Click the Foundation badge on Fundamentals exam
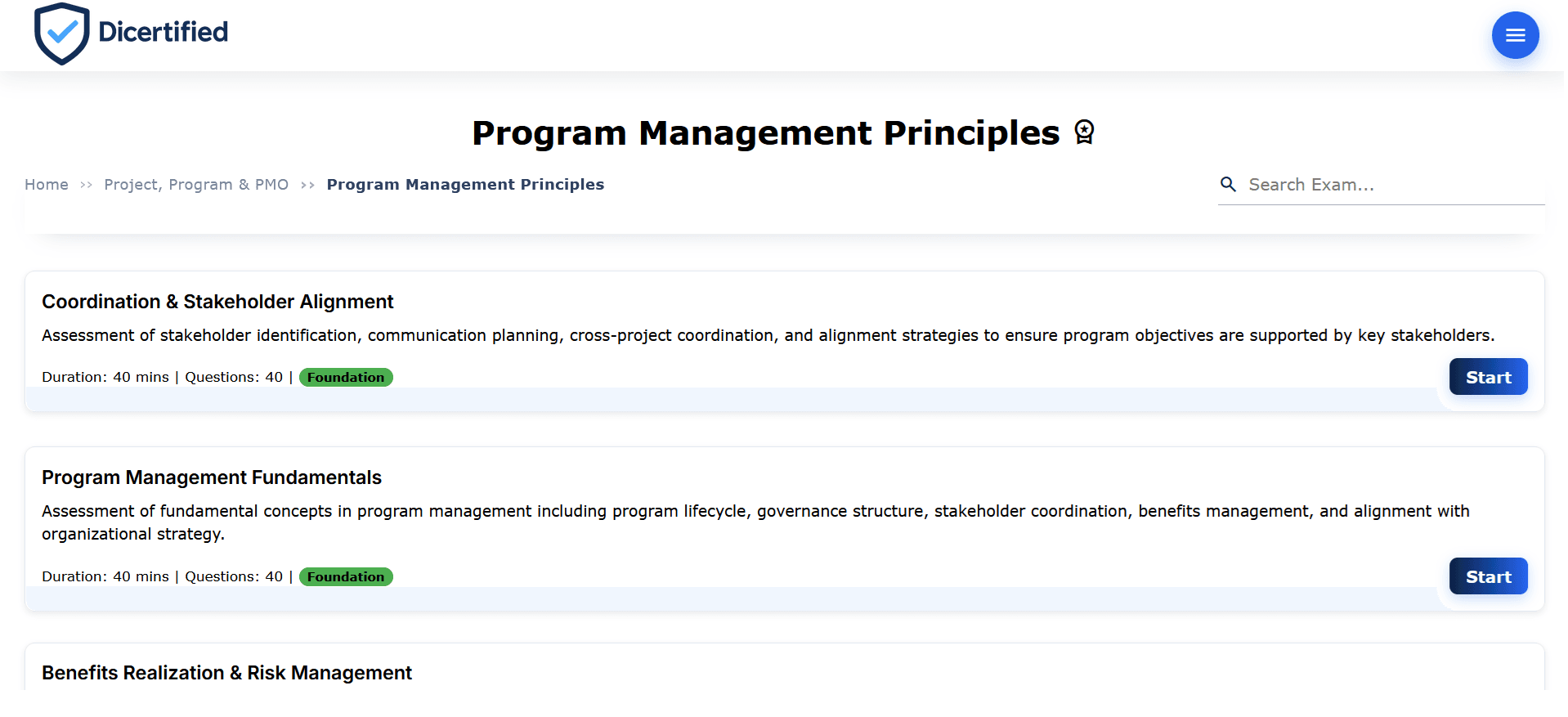The image size is (1568, 717). pos(345,576)
